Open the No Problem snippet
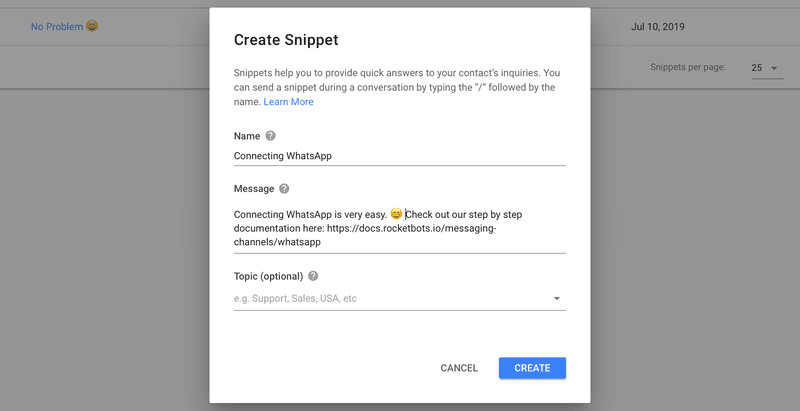Screen dimensions: 800x411 tap(57, 26)
